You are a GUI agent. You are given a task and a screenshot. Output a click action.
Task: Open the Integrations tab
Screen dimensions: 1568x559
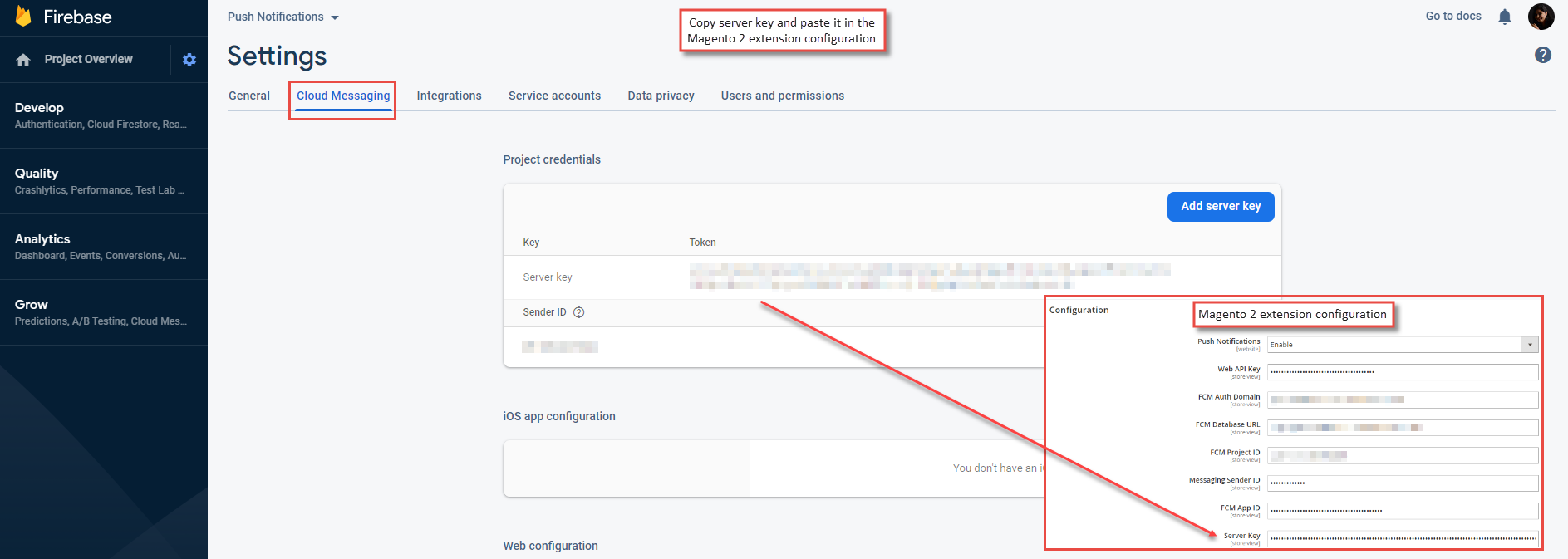pos(450,96)
